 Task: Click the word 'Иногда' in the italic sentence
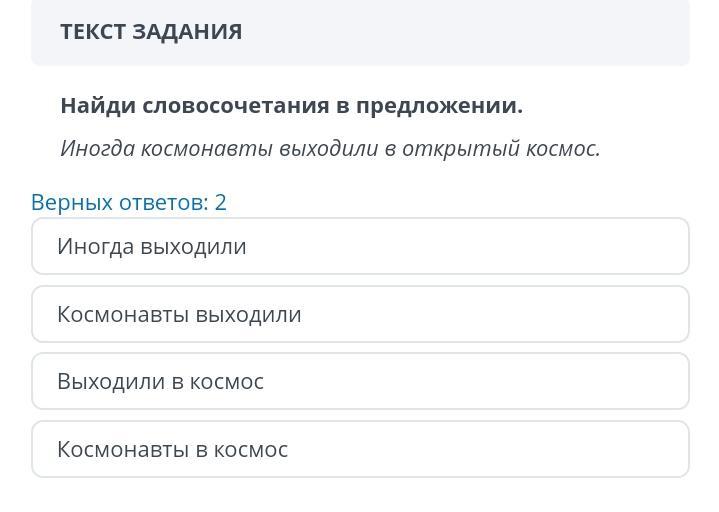click(x=98, y=149)
